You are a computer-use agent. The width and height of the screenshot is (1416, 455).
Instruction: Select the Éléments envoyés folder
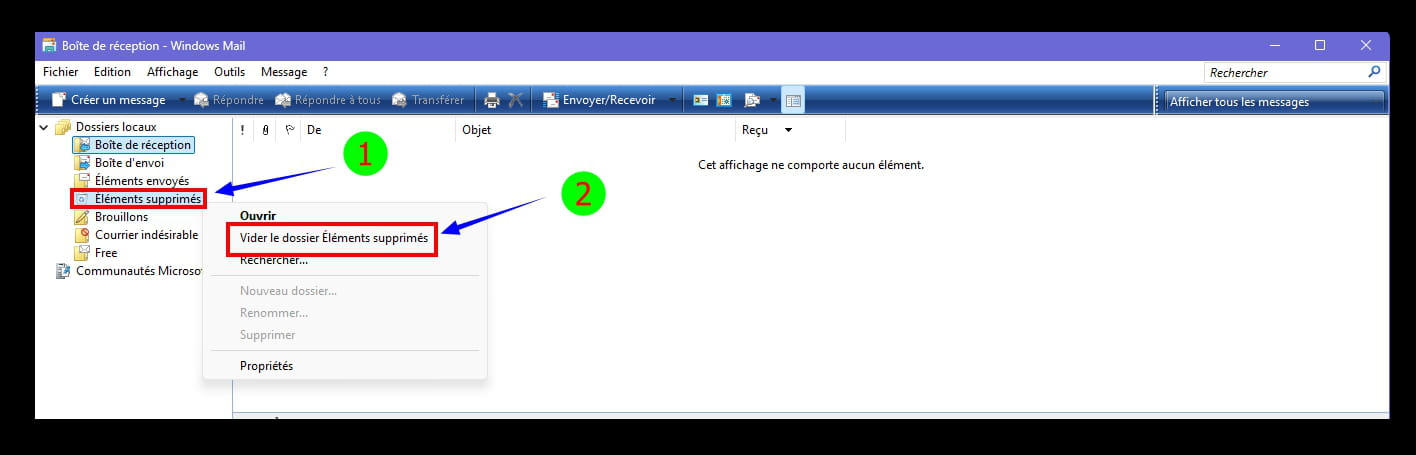tap(142, 181)
